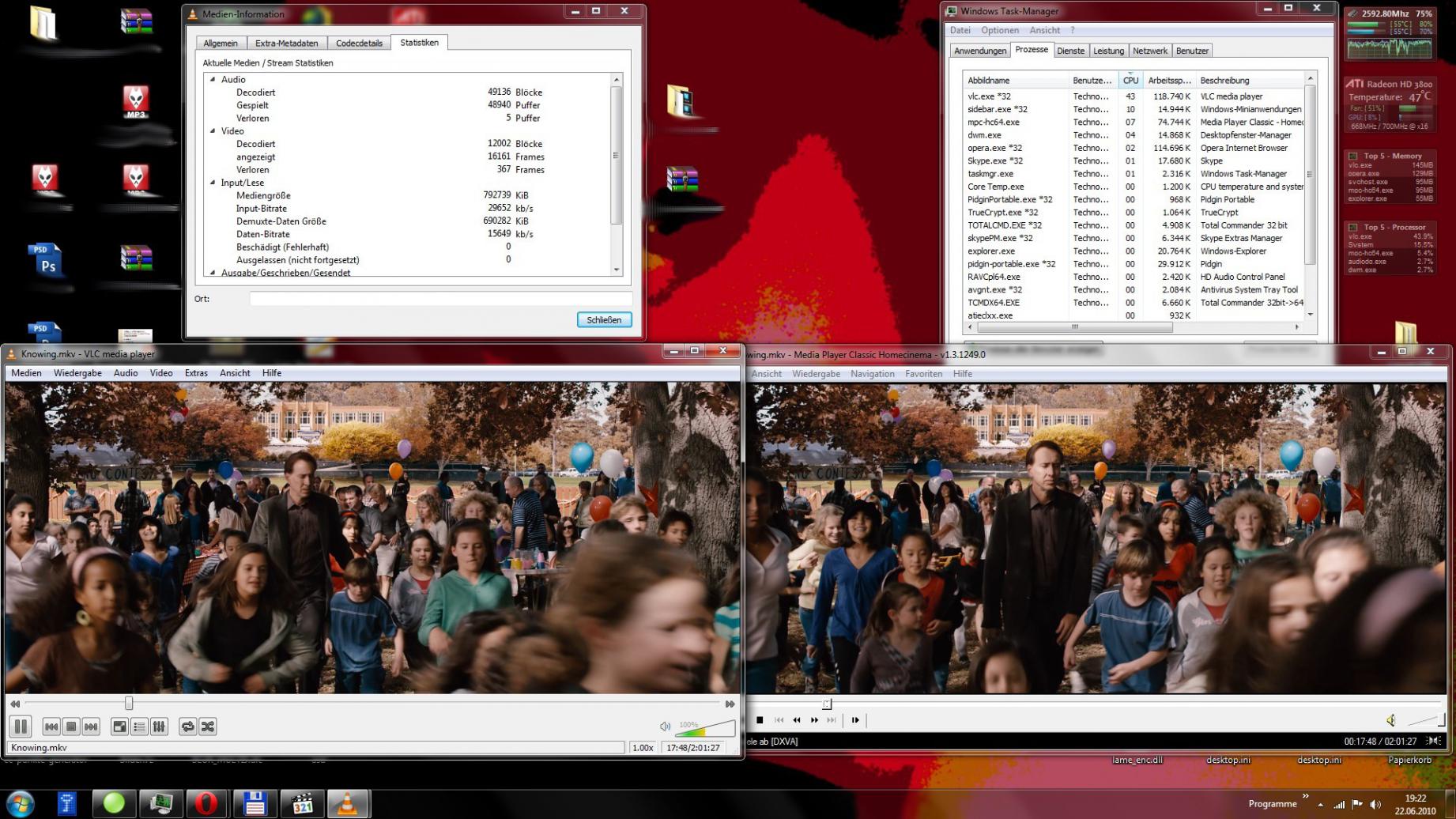The height and width of the screenshot is (819, 1456).
Task: Sort processes by Arbeitssp... column
Action: click(x=1169, y=80)
